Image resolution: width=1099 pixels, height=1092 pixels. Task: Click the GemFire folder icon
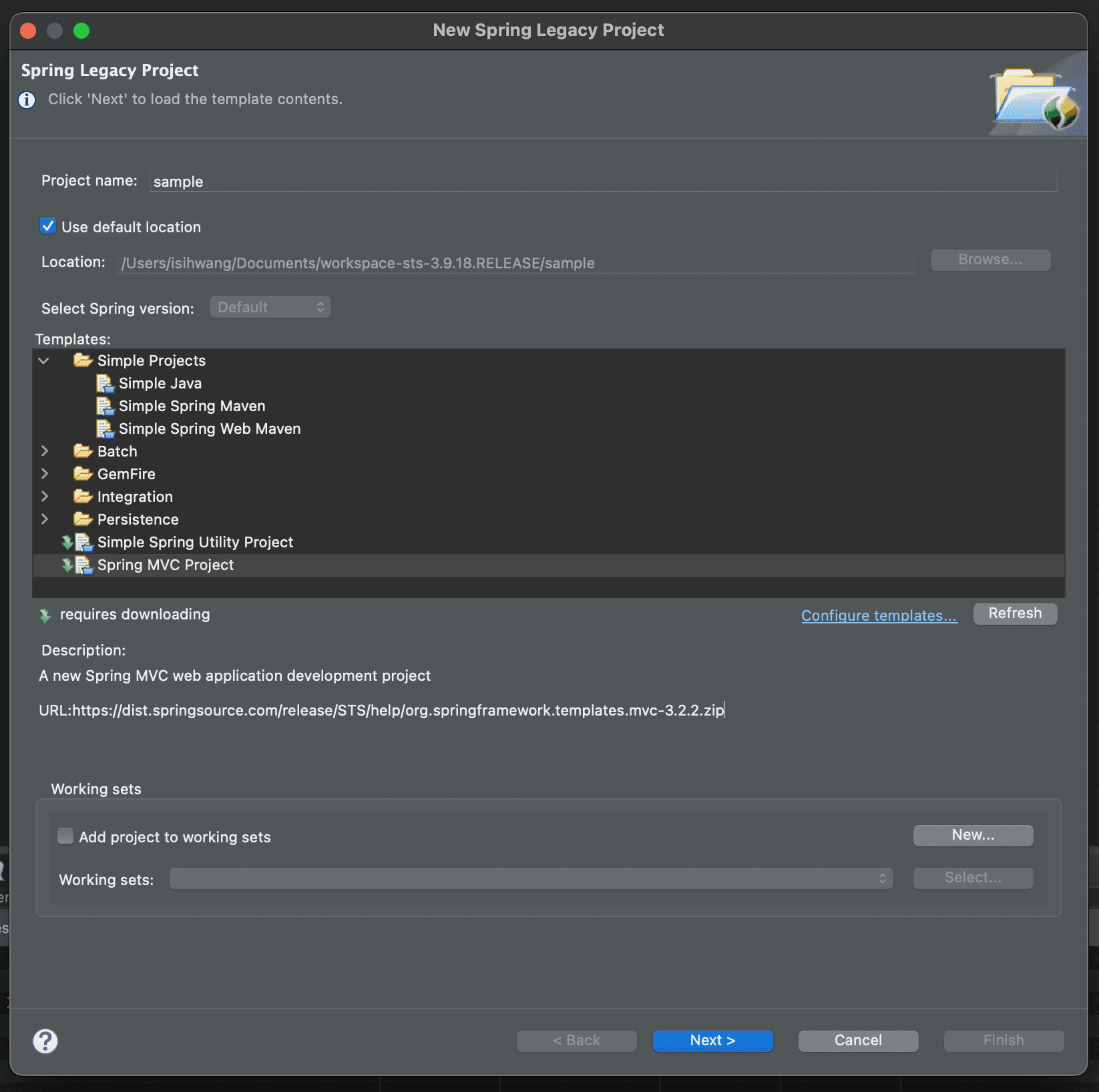(x=83, y=474)
